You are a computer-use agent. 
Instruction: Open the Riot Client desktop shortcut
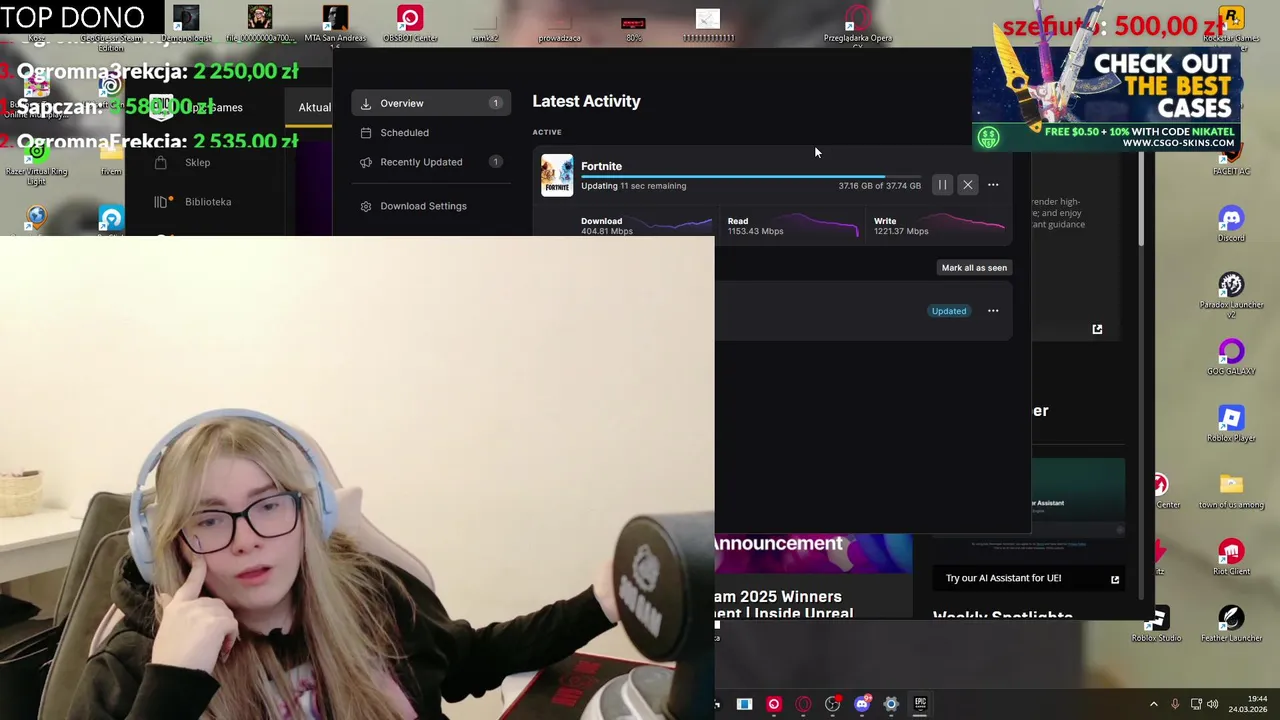1231,557
